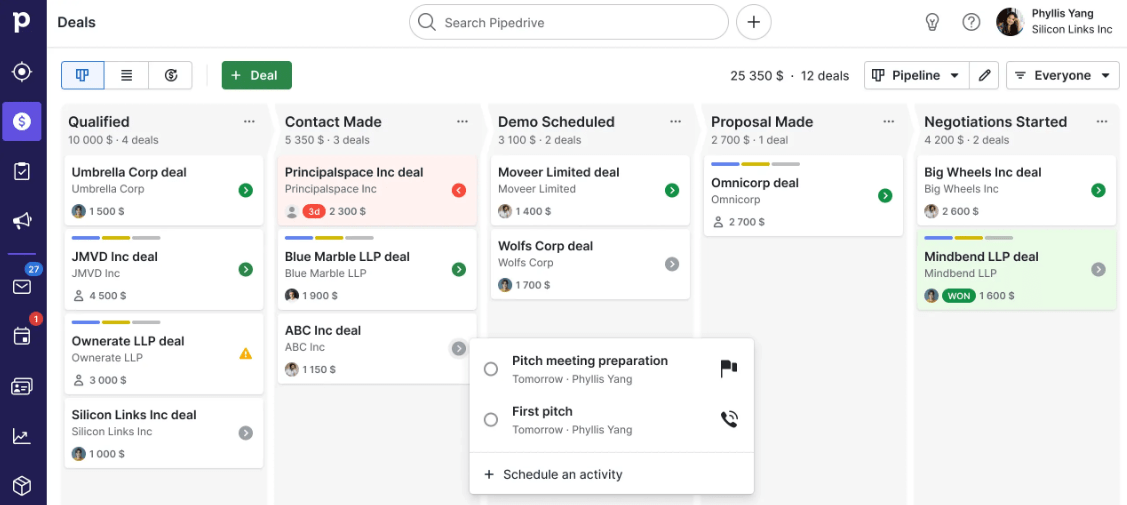Click the lightbulb Sales Assistant icon

click(x=932, y=22)
